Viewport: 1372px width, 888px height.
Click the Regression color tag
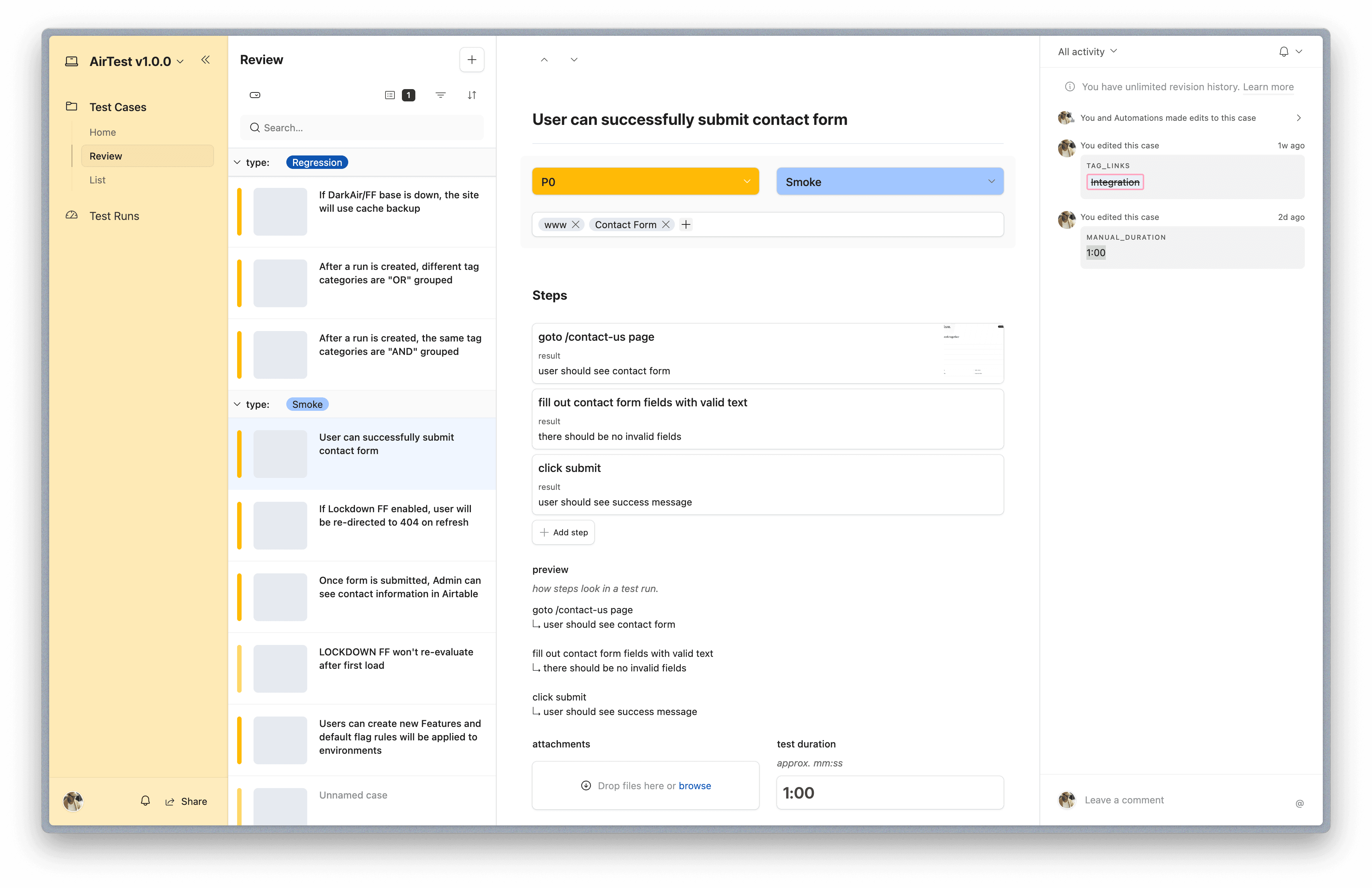317,163
